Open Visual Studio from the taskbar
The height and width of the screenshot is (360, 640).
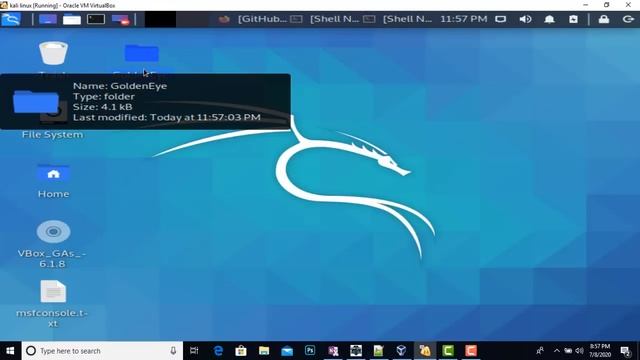click(x=333, y=351)
